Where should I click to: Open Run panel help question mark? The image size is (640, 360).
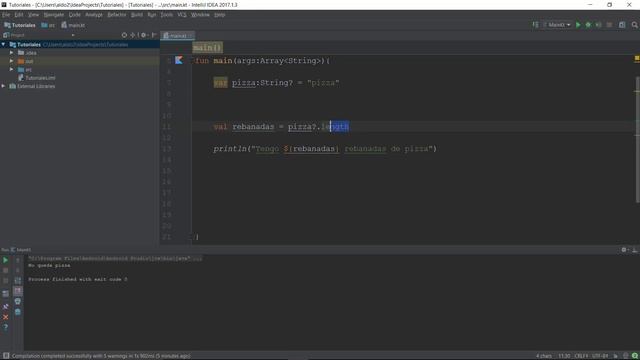coord(6,327)
